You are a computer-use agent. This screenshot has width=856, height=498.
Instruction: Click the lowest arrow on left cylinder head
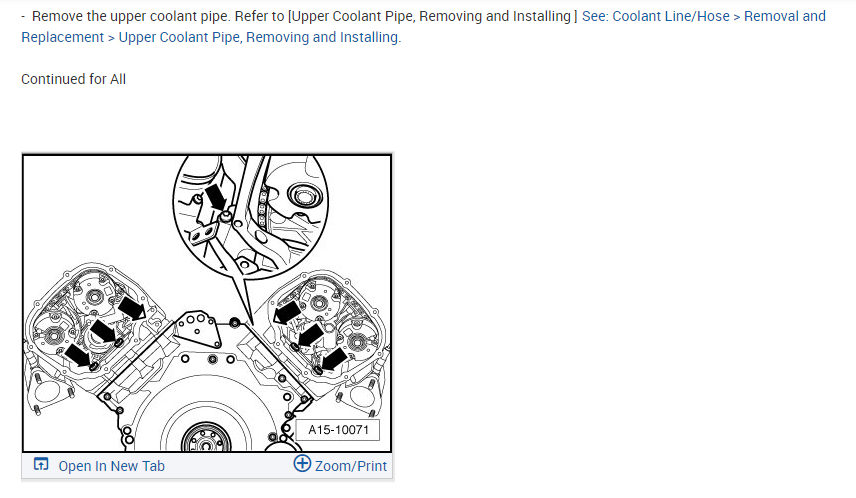click(x=79, y=356)
